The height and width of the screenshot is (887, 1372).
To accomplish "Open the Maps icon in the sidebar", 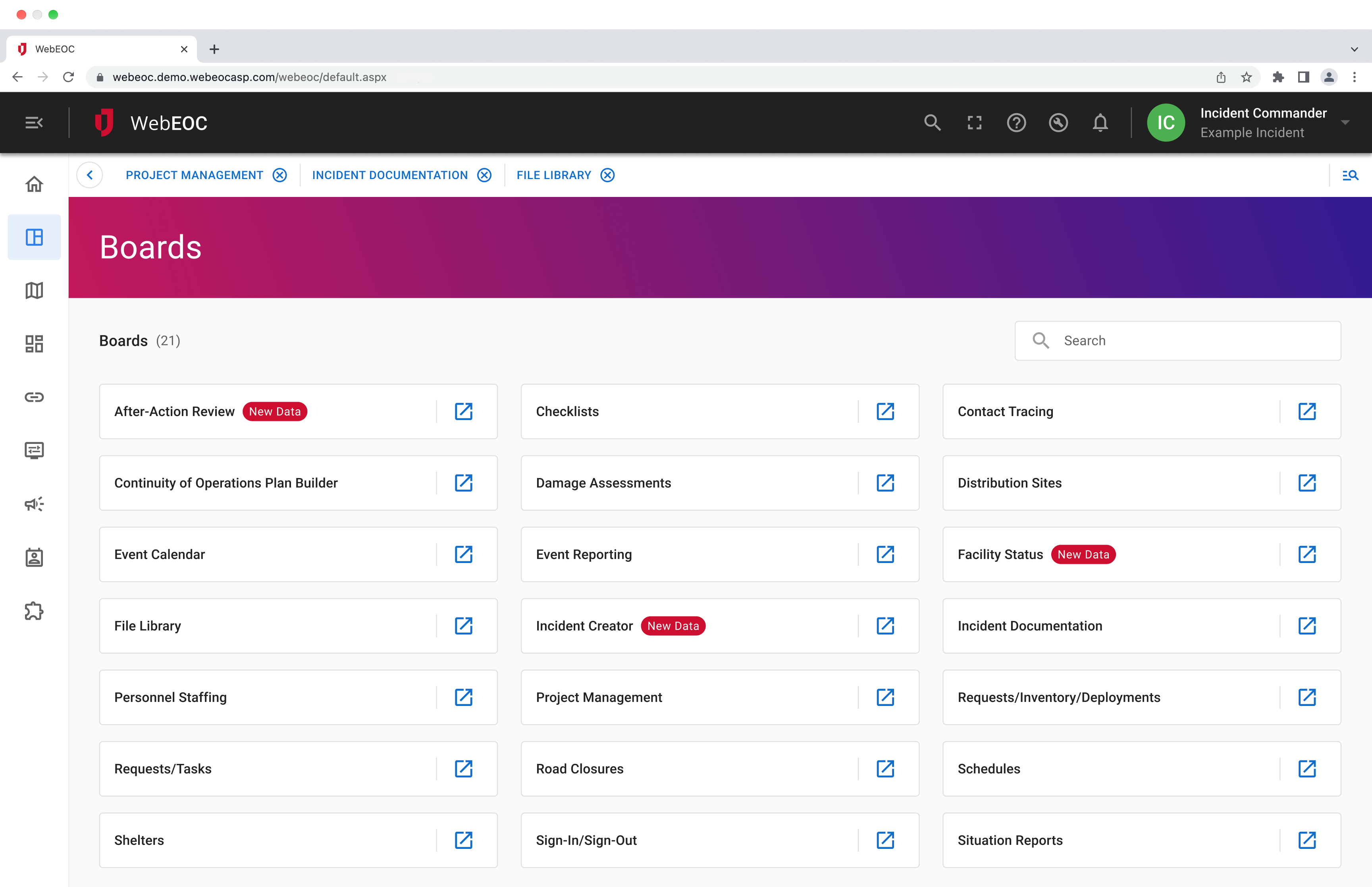I will tap(34, 290).
